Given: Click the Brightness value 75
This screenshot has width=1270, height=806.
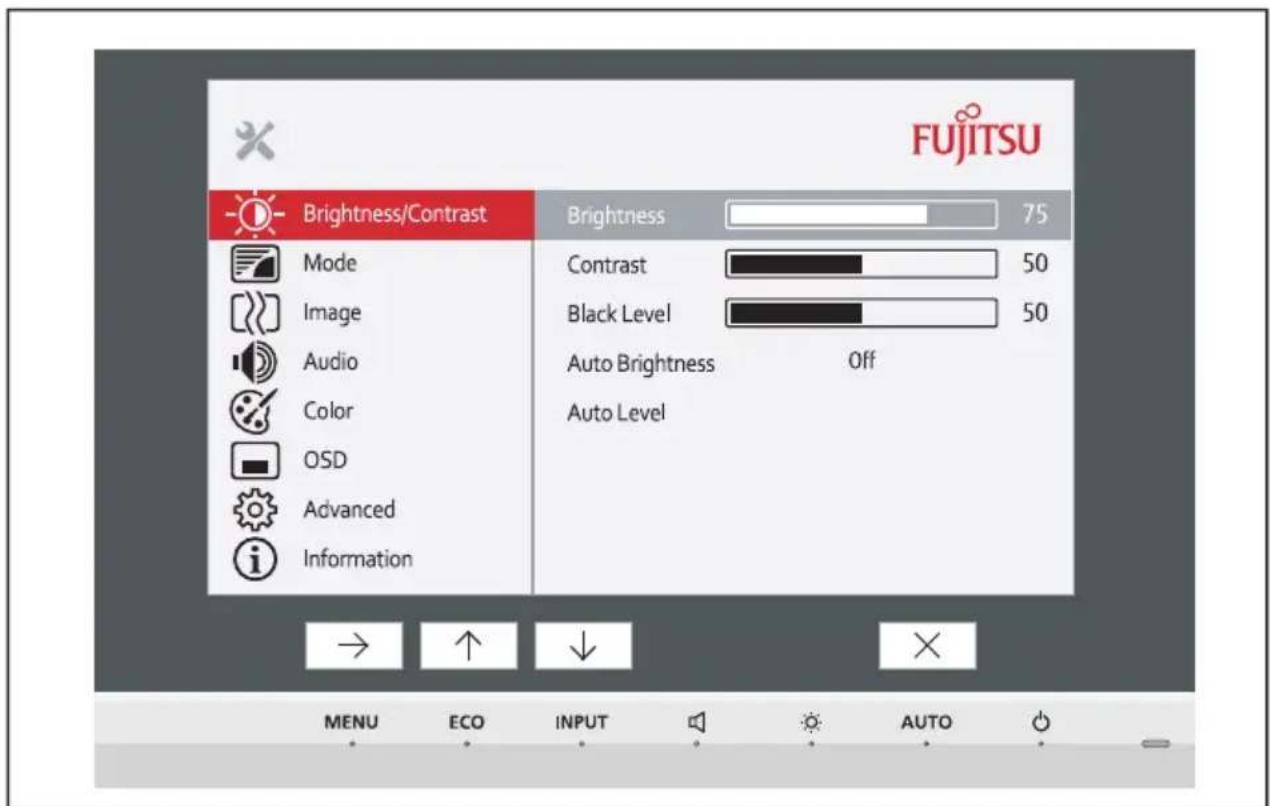Looking at the screenshot, I should coord(1034,215).
